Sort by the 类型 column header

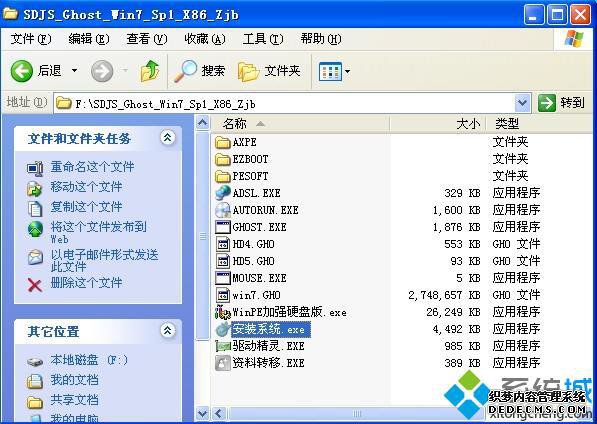[539, 123]
